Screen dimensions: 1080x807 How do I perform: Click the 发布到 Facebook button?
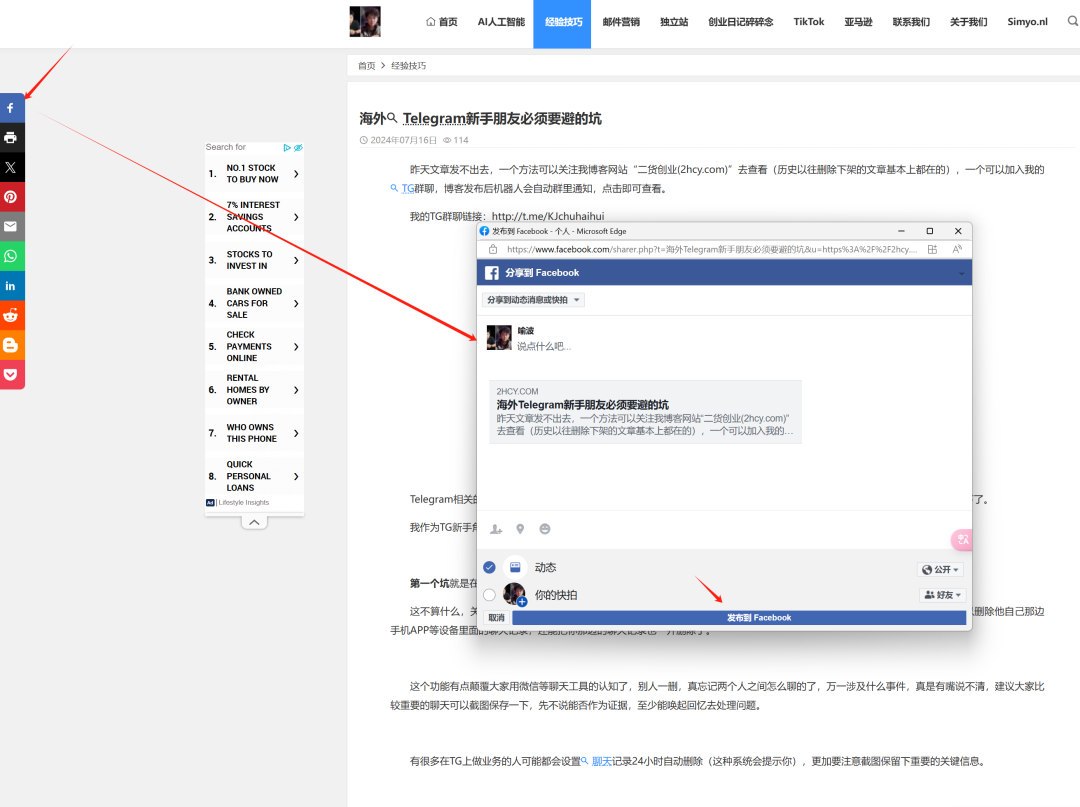[x=739, y=618]
